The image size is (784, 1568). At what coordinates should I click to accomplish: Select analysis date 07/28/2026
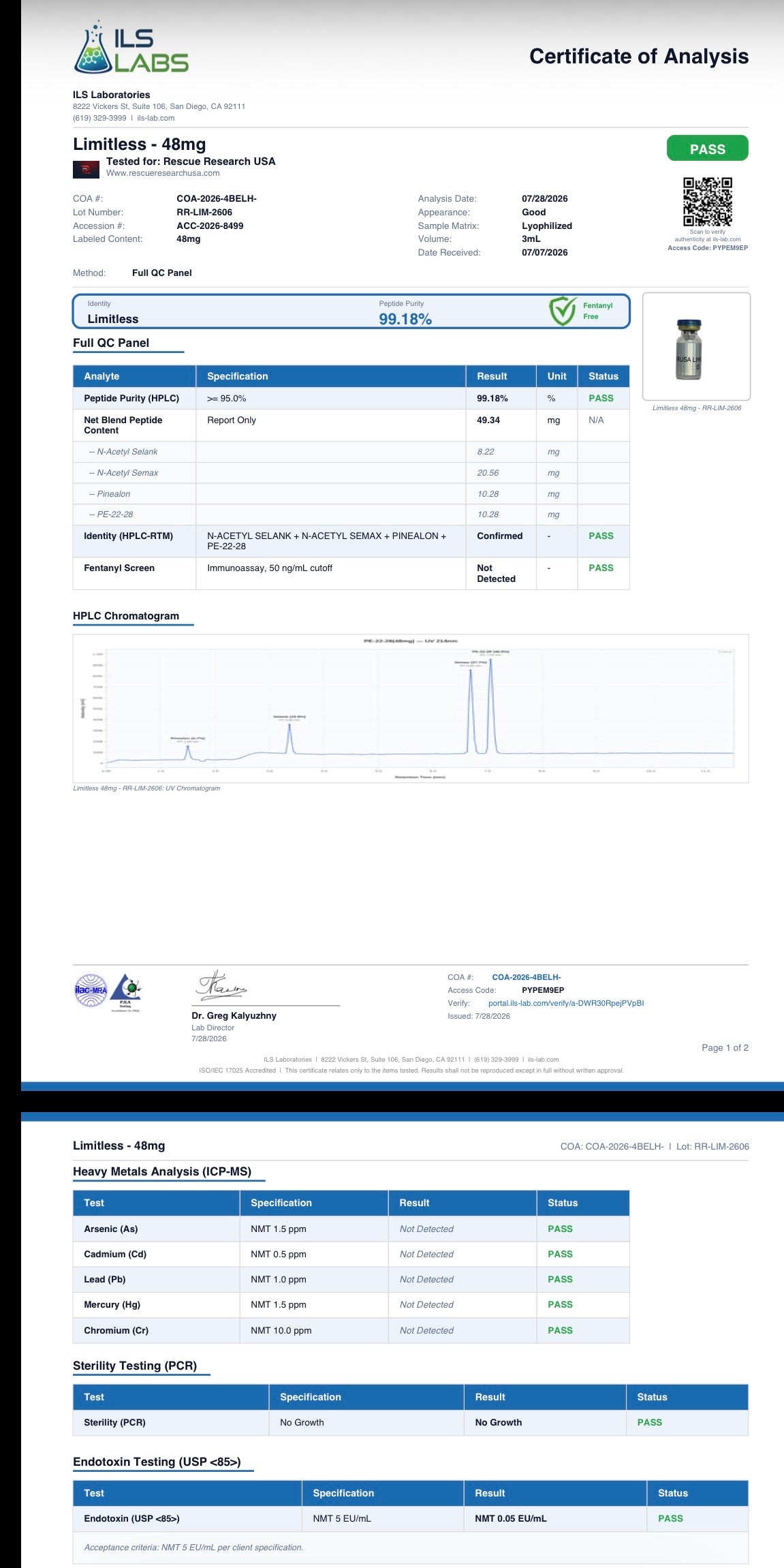coord(545,199)
